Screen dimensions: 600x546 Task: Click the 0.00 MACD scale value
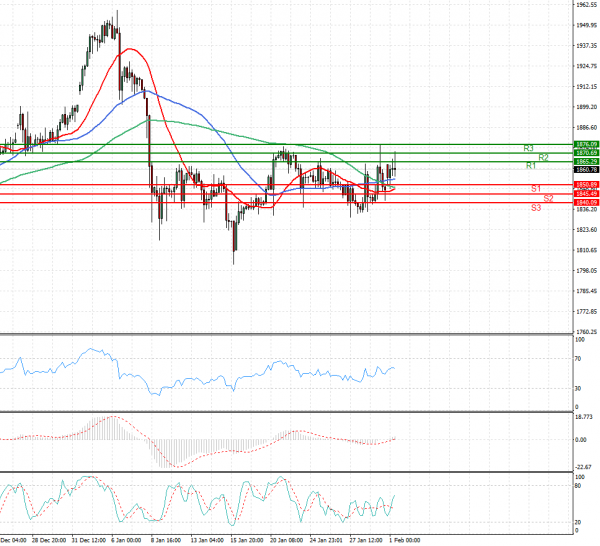[x=580, y=440]
